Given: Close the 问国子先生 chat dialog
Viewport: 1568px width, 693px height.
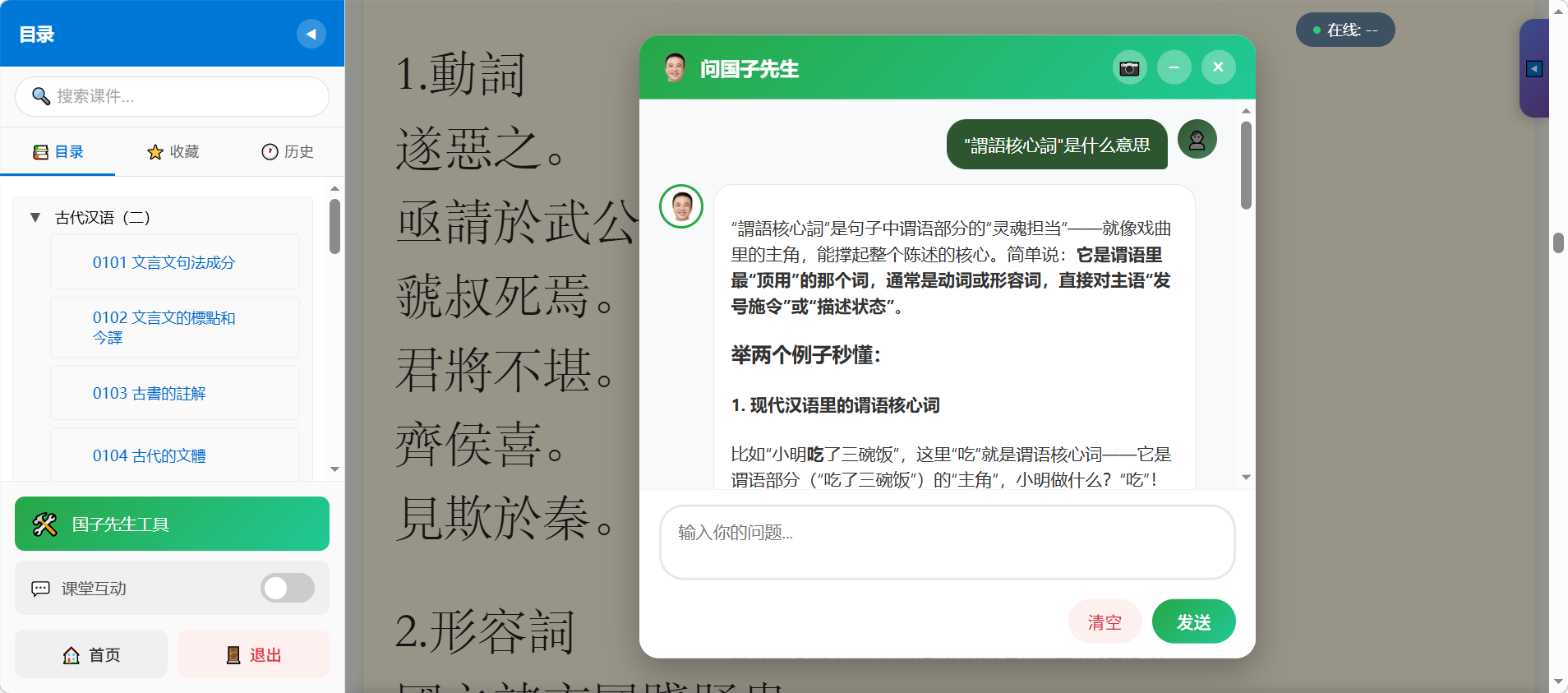Looking at the screenshot, I should [x=1218, y=67].
